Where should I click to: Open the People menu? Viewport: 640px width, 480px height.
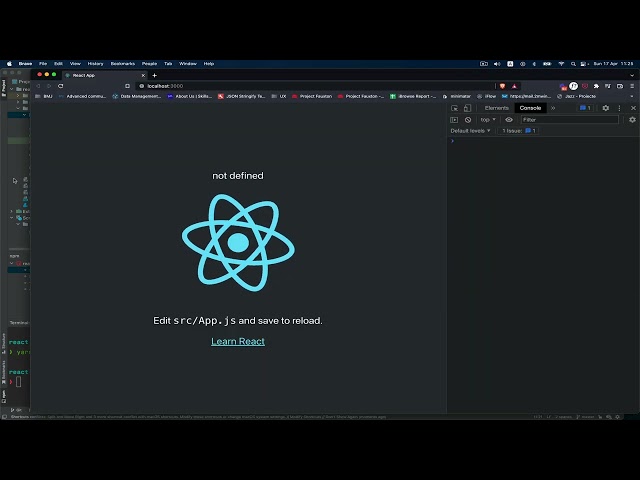149,64
